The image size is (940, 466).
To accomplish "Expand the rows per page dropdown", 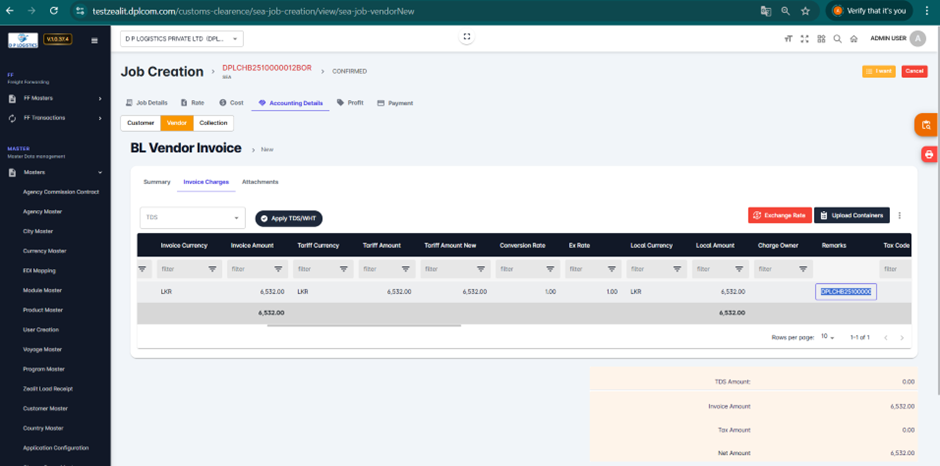I will [x=828, y=337].
